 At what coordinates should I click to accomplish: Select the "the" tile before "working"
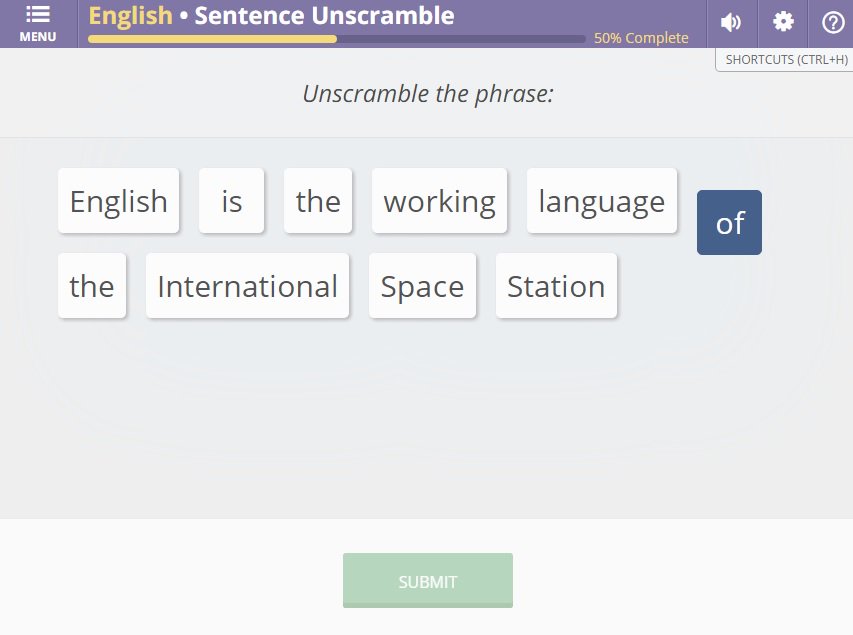click(318, 201)
